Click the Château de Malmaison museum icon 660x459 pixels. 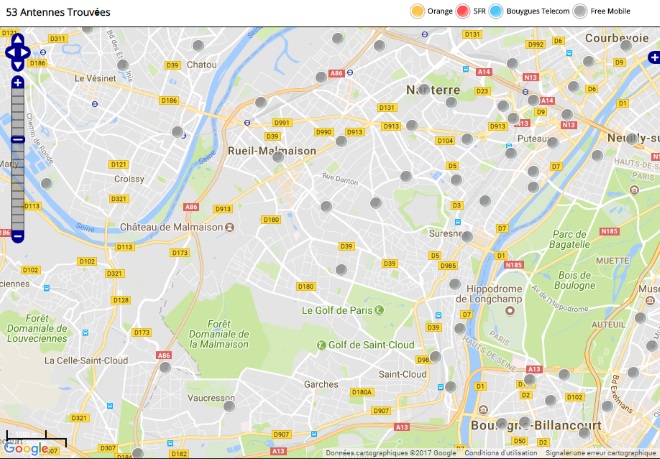[x=229, y=227]
